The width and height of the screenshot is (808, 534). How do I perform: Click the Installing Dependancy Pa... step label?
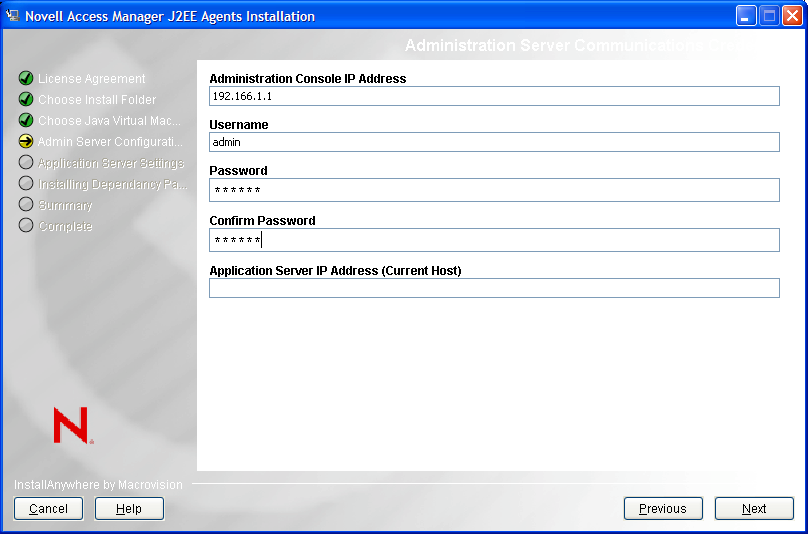tap(113, 184)
